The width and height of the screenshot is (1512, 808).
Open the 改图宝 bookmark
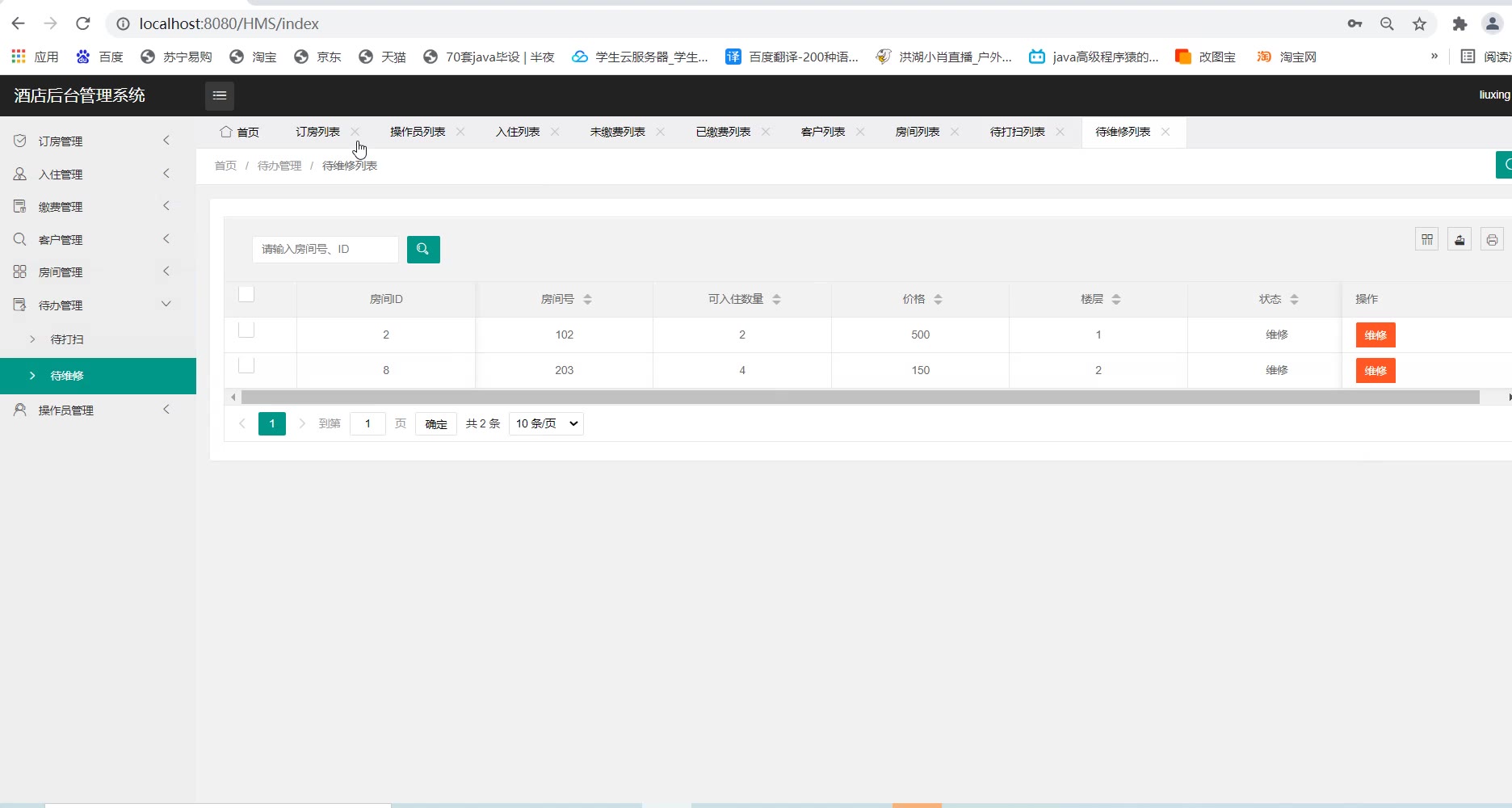[x=1205, y=57]
